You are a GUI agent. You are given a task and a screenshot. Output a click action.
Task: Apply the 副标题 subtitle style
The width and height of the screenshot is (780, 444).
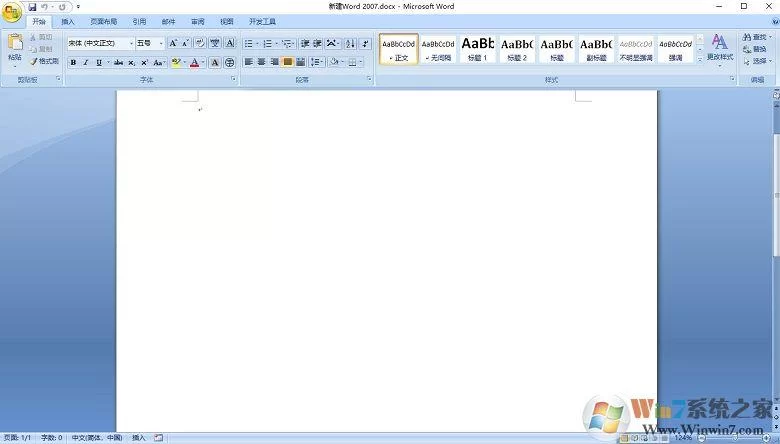coord(596,49)
